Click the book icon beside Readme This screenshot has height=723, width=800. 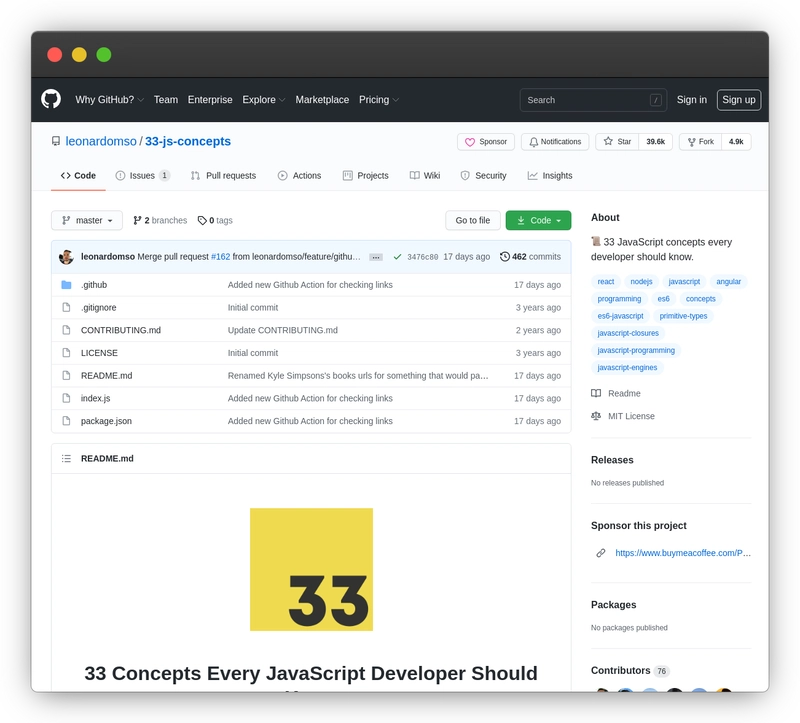tap(596, 393)
